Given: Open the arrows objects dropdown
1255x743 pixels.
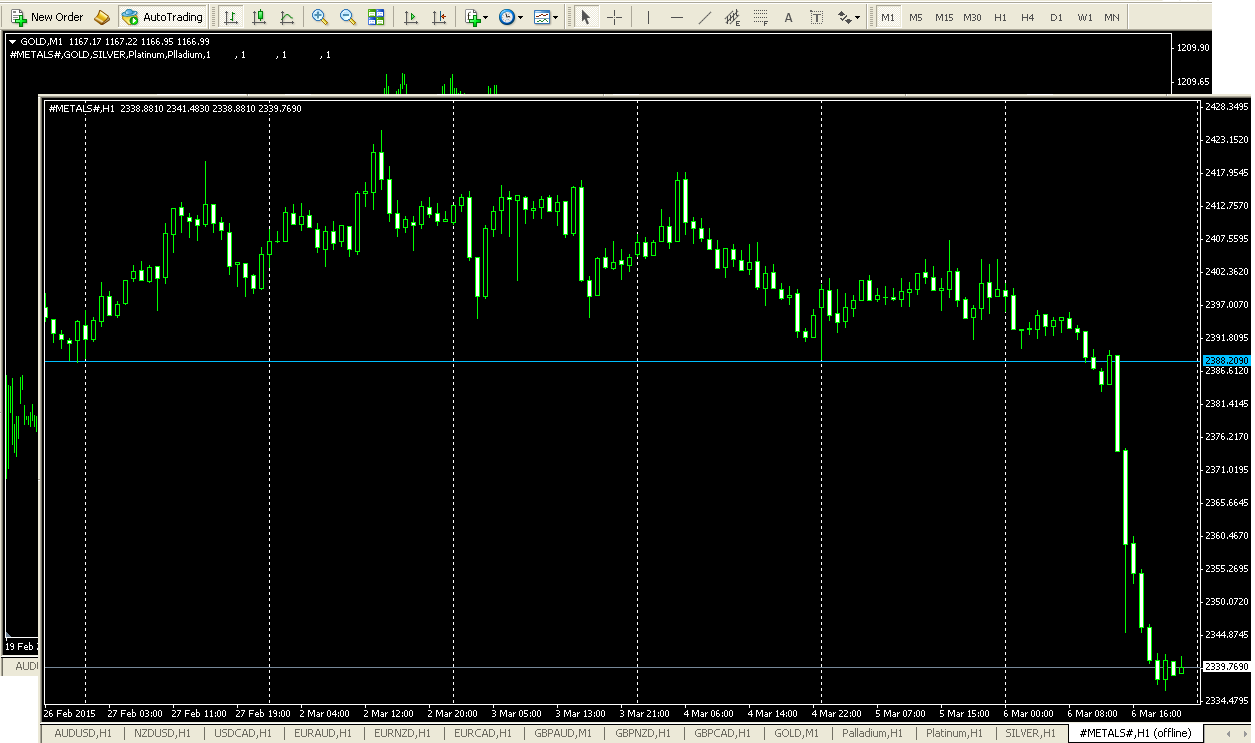Looking at the screenshot, I should 849,17.
